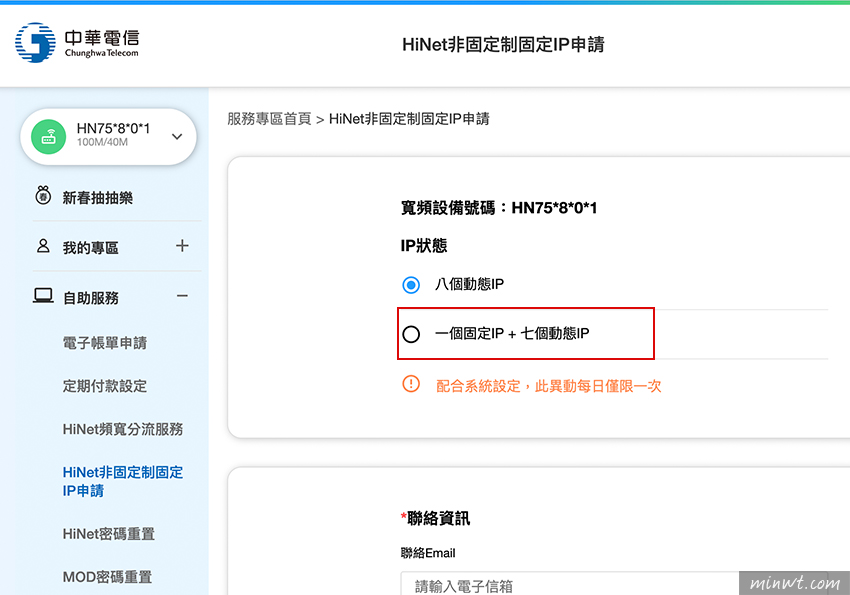850x595 pixels.
Task: Go to 定期付款設定
Action: coord(105,386)
